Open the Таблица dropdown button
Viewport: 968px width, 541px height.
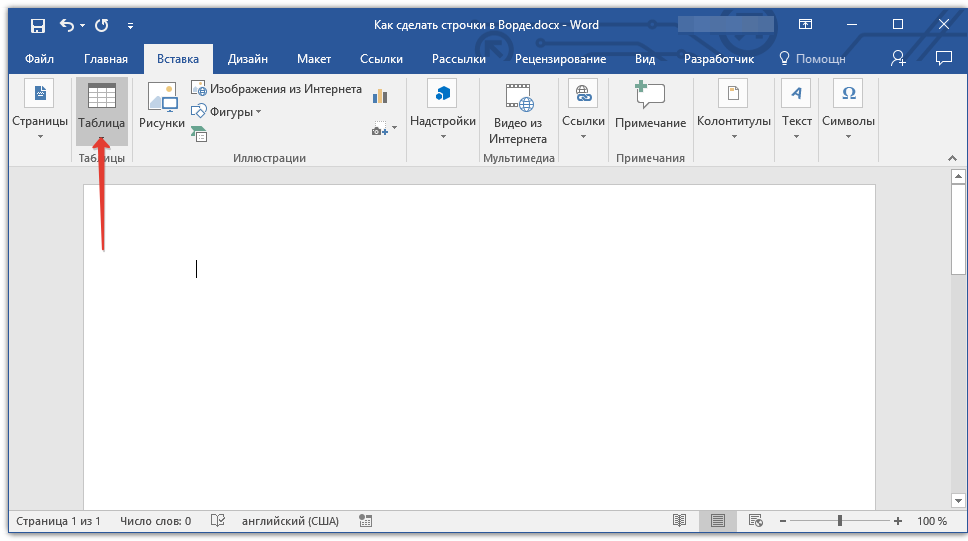point(102,111)
